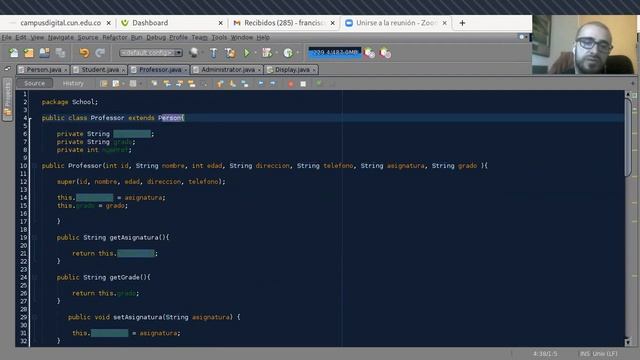This screenshot has width=640, height=360.
Task: Collapse the getGrade fold at line 24
Action: pyautogui.click(x=34, y=278)
